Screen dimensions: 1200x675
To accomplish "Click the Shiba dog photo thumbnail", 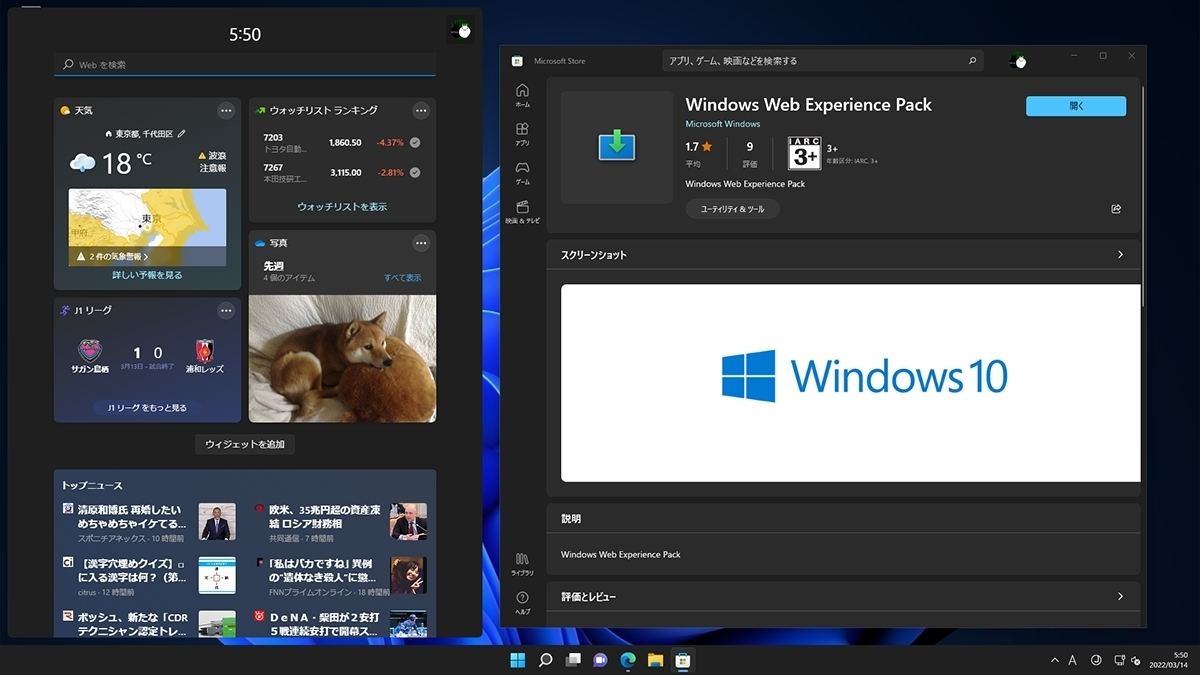I will coord(342,358).
